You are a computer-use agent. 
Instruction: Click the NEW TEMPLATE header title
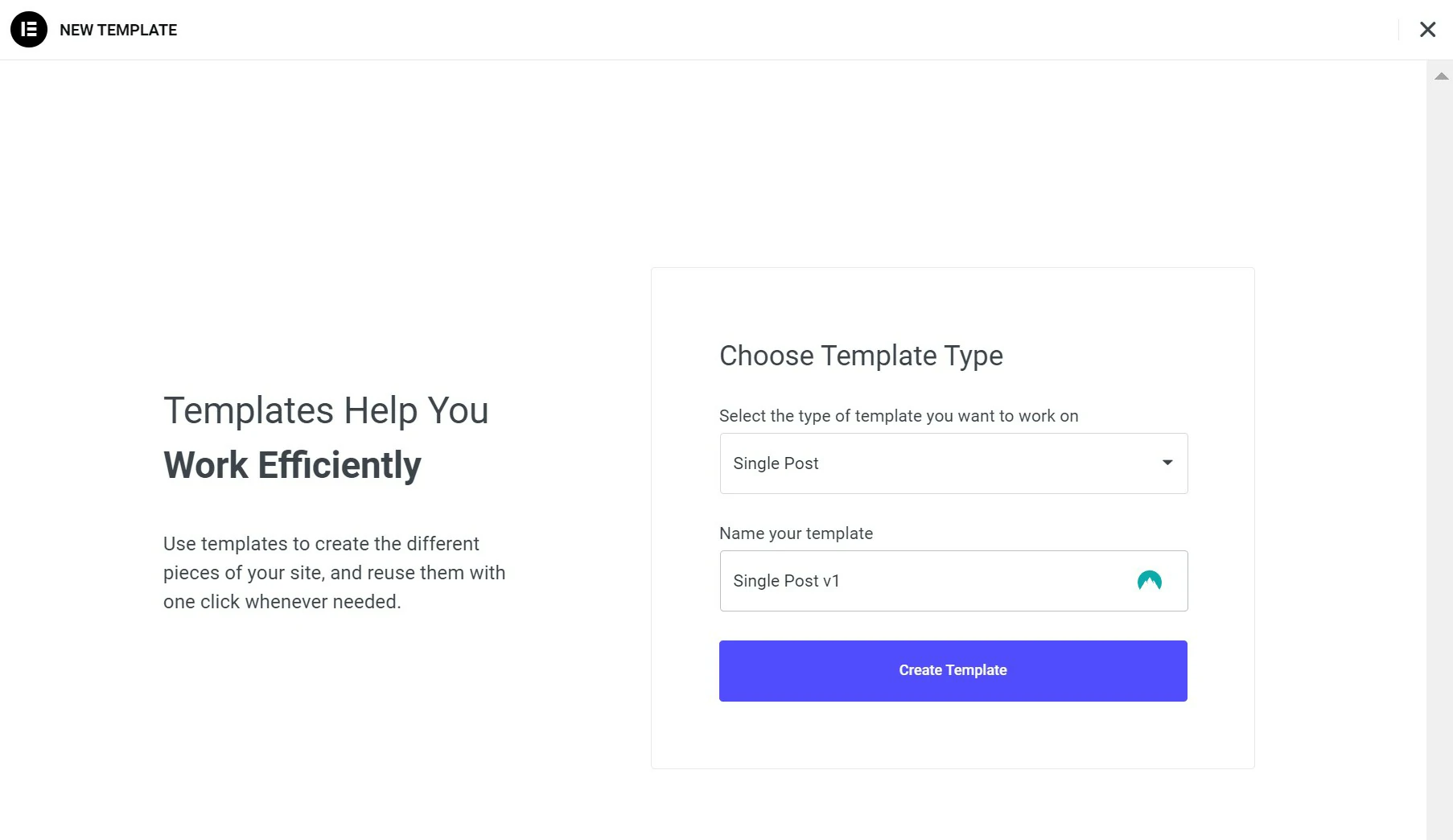pos(118,30)
